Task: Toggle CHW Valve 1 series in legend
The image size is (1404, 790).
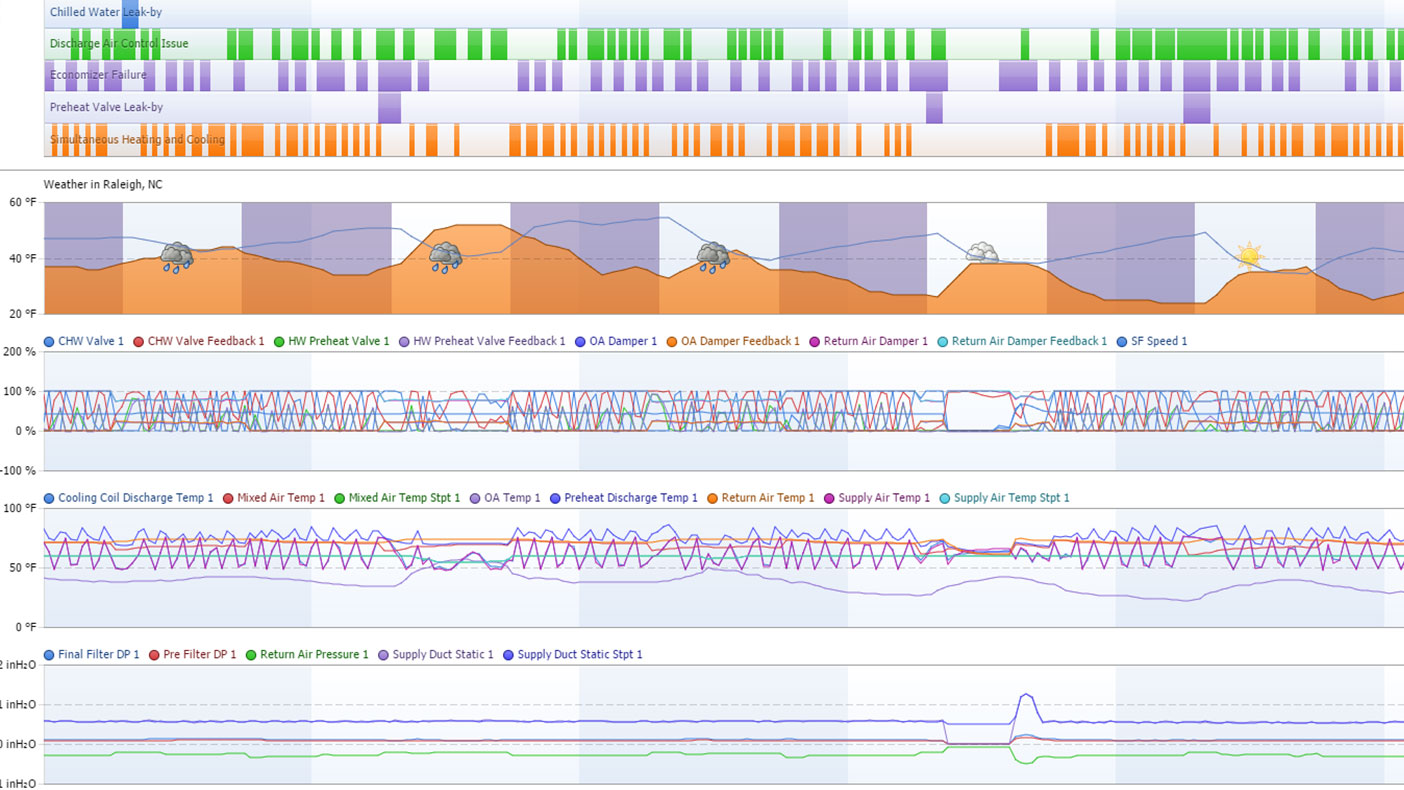Action: point(84,341)
